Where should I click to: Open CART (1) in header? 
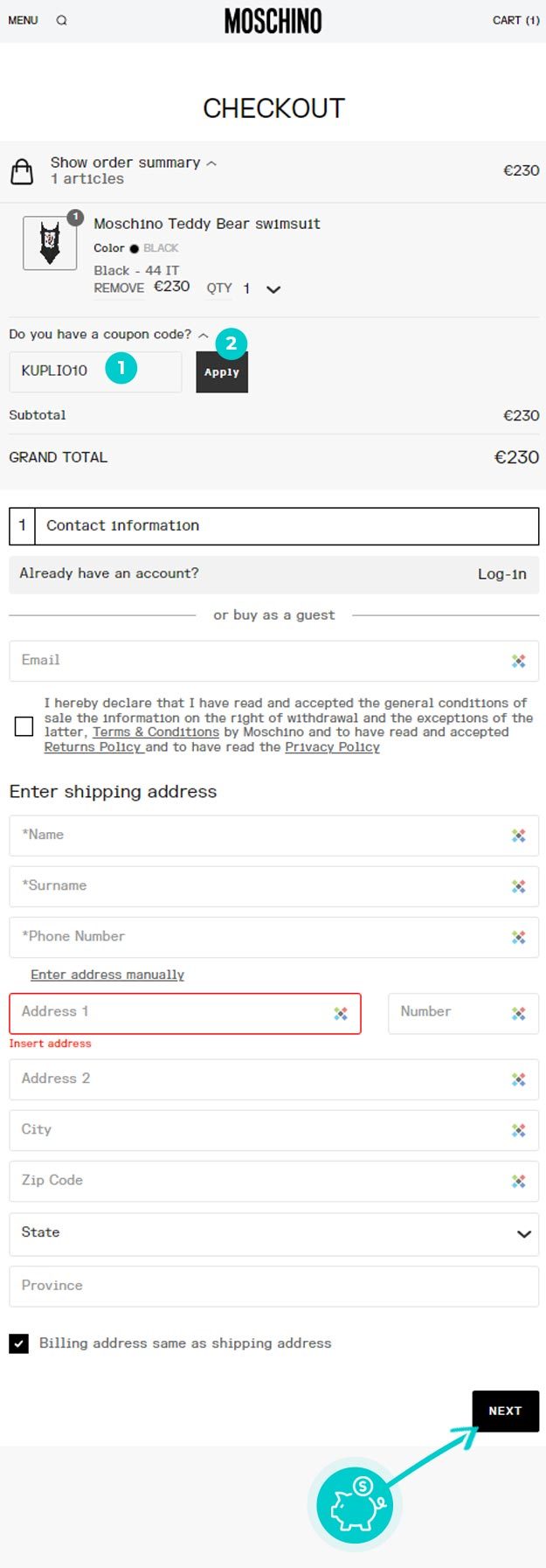tap(515, 20)
